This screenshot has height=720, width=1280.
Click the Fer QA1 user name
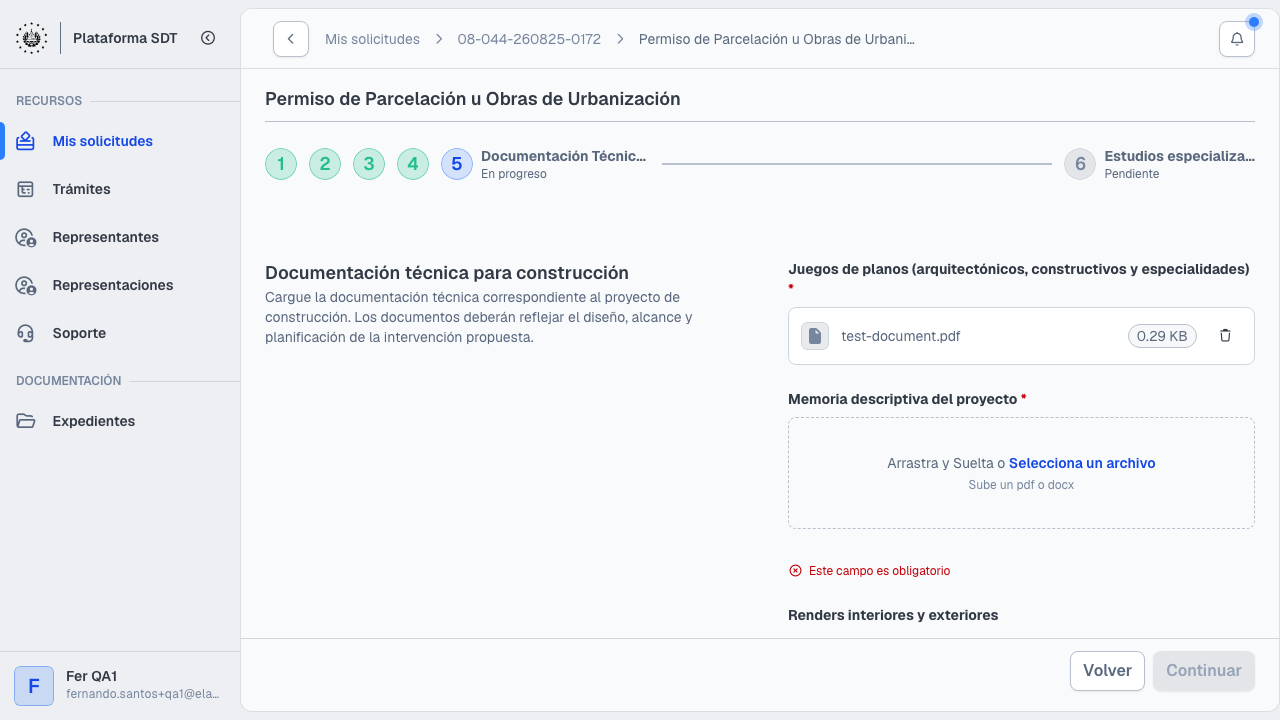[92, 676]
